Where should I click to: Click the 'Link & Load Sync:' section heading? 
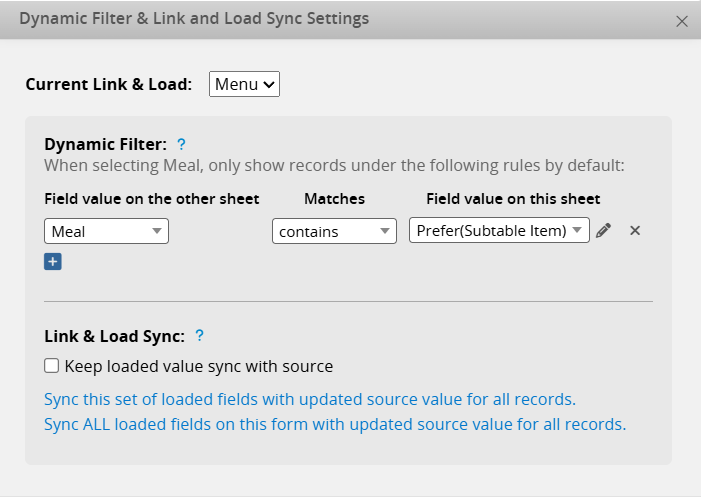114,336
